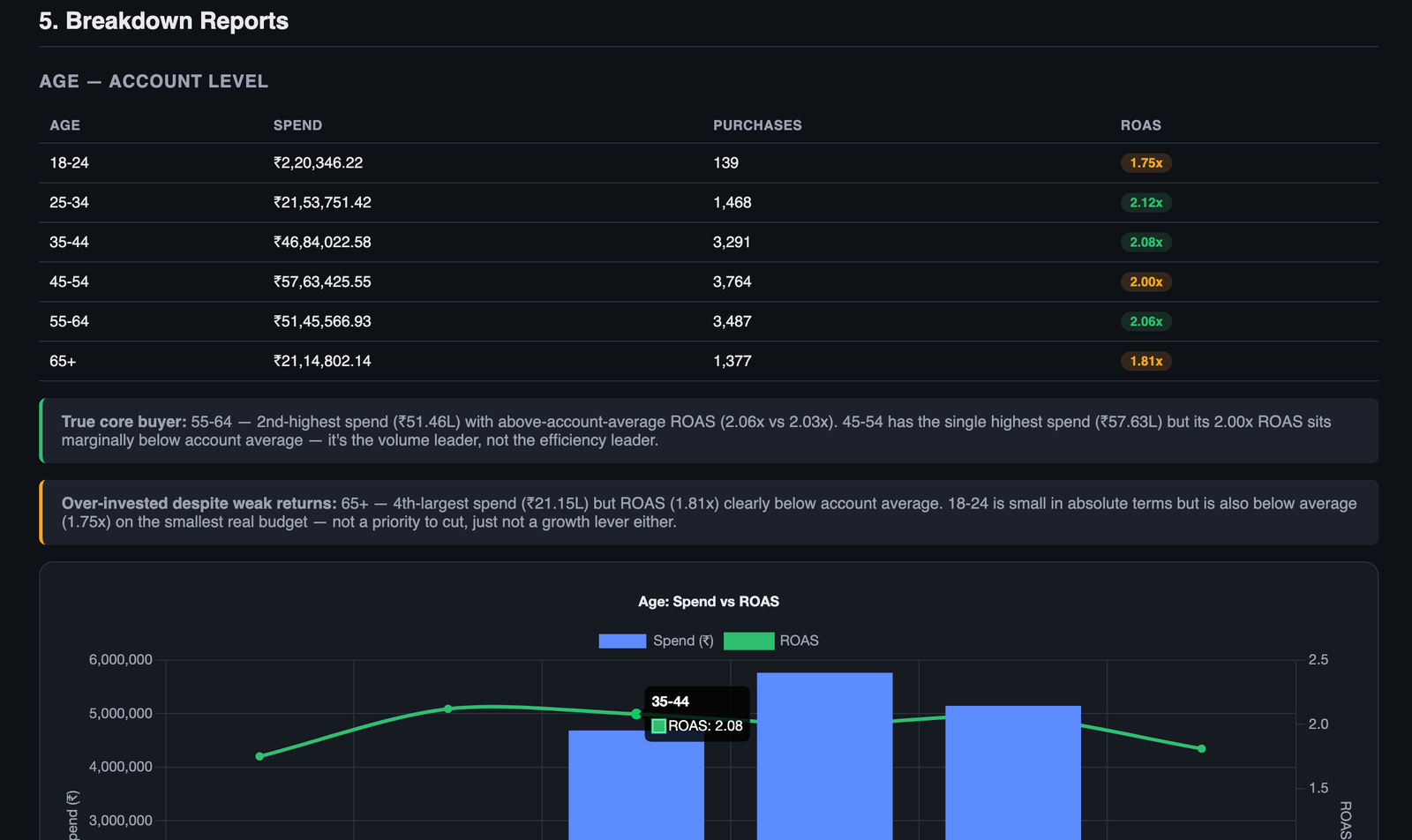
Task: Click spend value ₹57,63,425.55
Action: click(322, 282)
